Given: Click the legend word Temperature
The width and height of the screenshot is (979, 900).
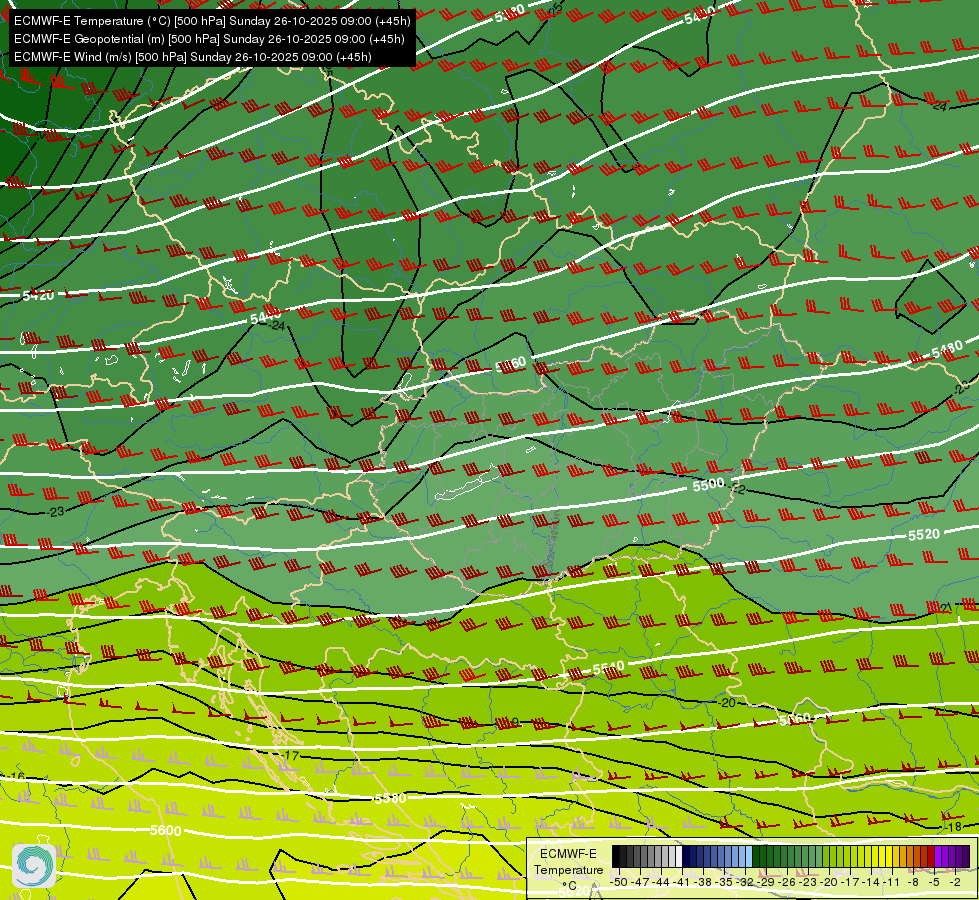Looking at the screenshot, I should pos(569,871).
